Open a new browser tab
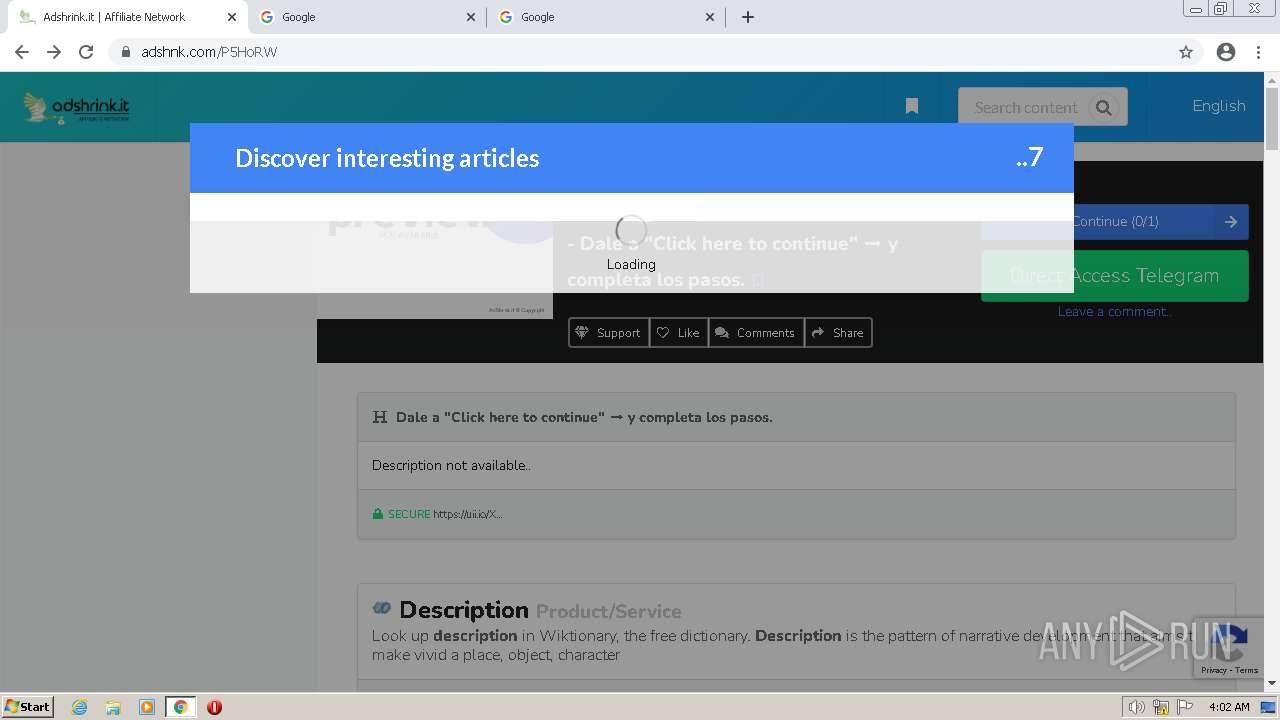Screen dimensions: 1280x720 click(748, 17)
